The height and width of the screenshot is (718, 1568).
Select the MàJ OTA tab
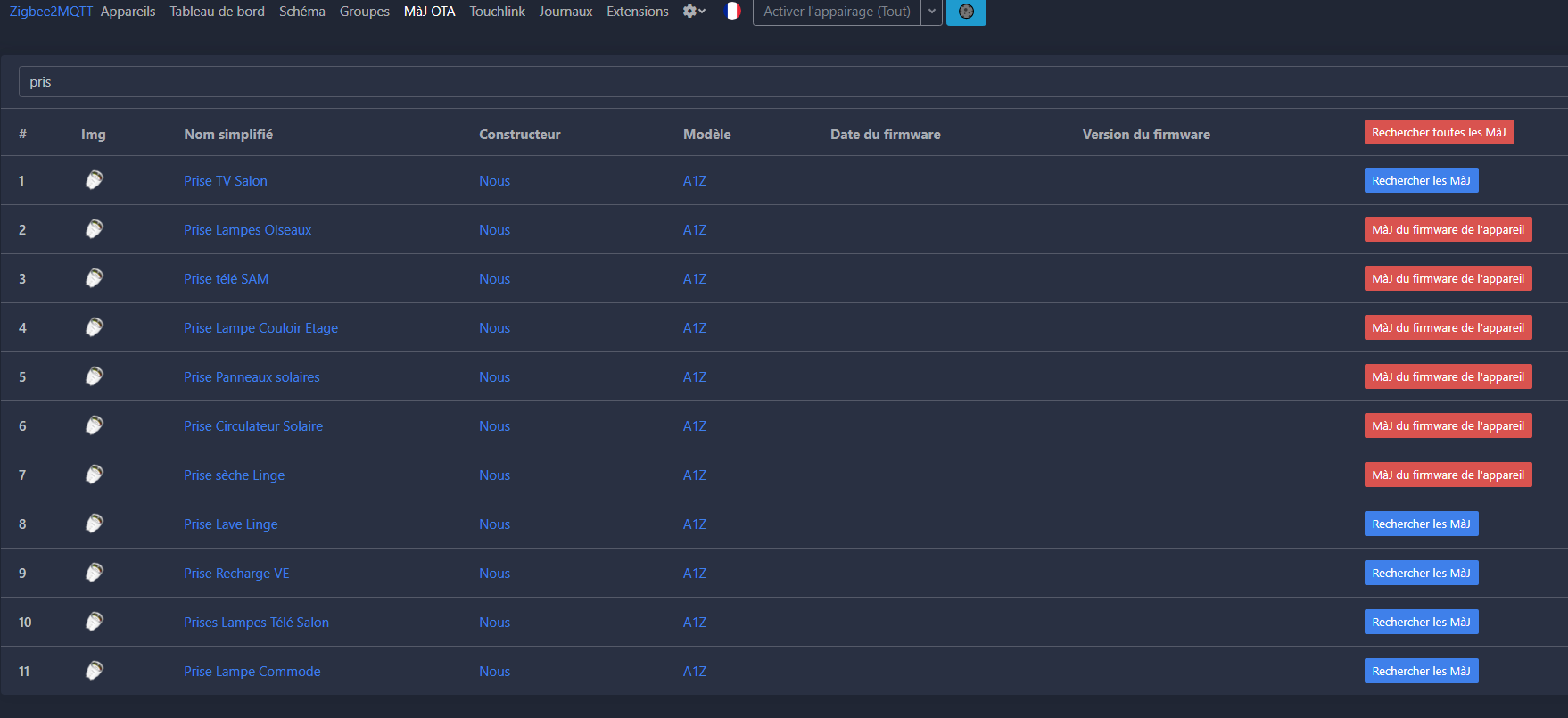[x=430, y=12]
